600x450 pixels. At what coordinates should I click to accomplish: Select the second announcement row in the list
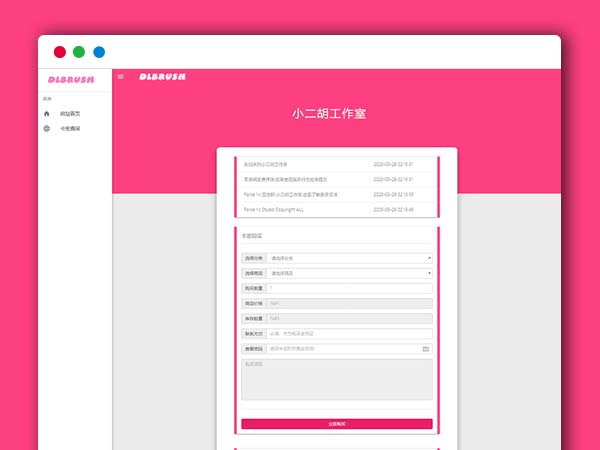pos(337,179)
